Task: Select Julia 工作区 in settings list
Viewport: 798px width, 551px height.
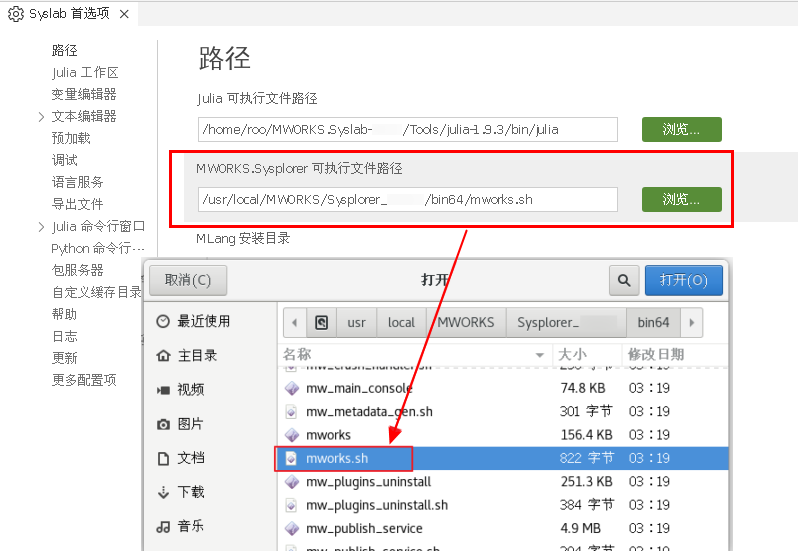Action: pyautogui.click(x=85, y=72)
